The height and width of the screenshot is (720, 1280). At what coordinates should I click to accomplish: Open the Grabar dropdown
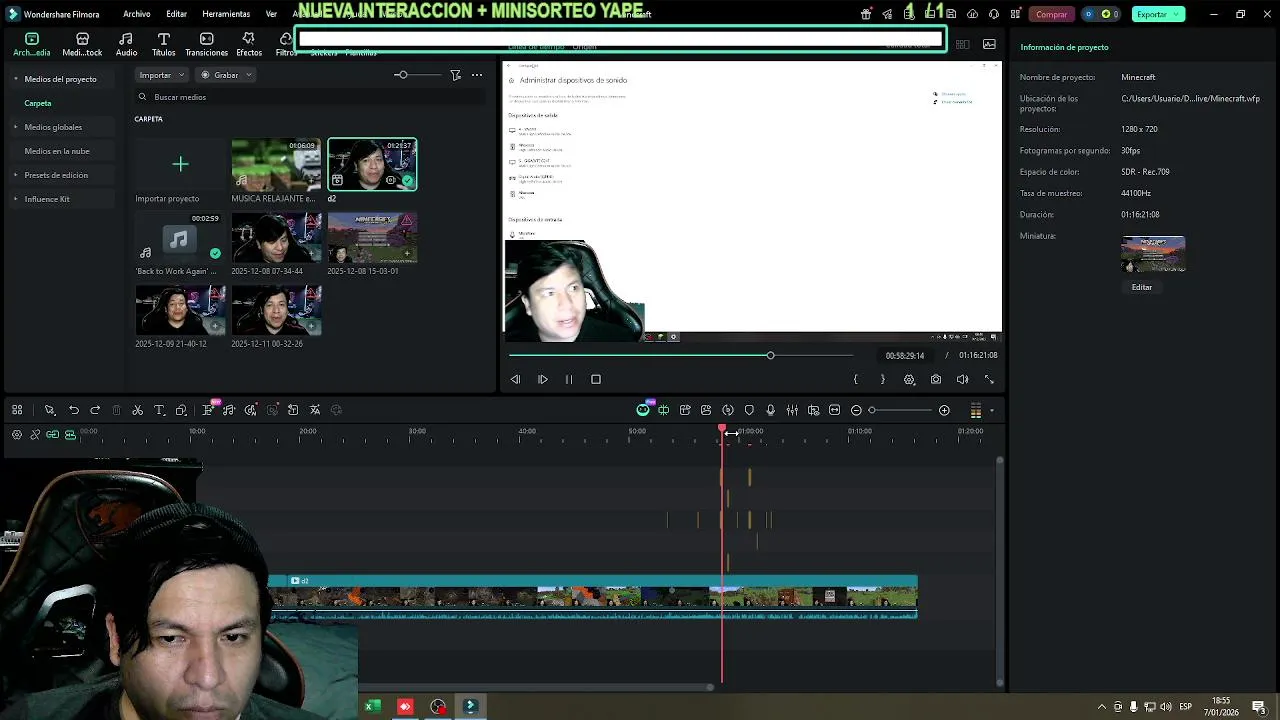pyautogui.click(x=226, y=75)
